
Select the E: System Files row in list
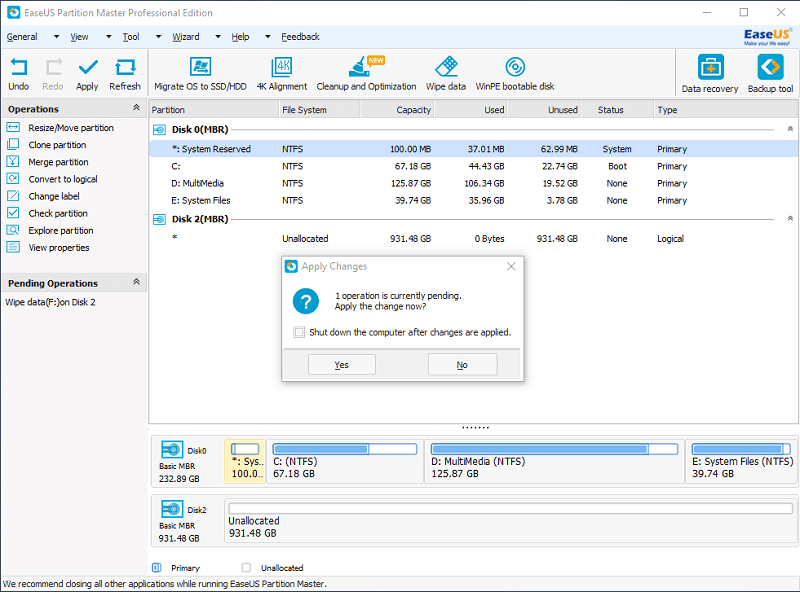click(x=474, y=201)
